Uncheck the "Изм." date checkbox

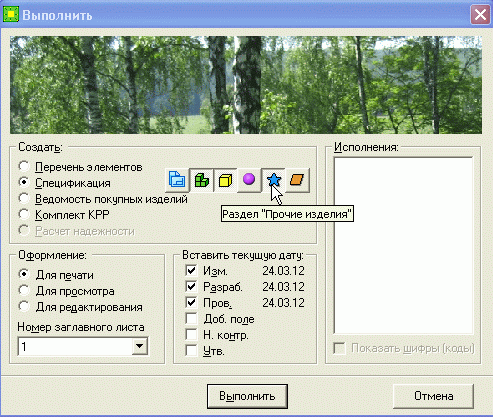[x=191, y=270]
